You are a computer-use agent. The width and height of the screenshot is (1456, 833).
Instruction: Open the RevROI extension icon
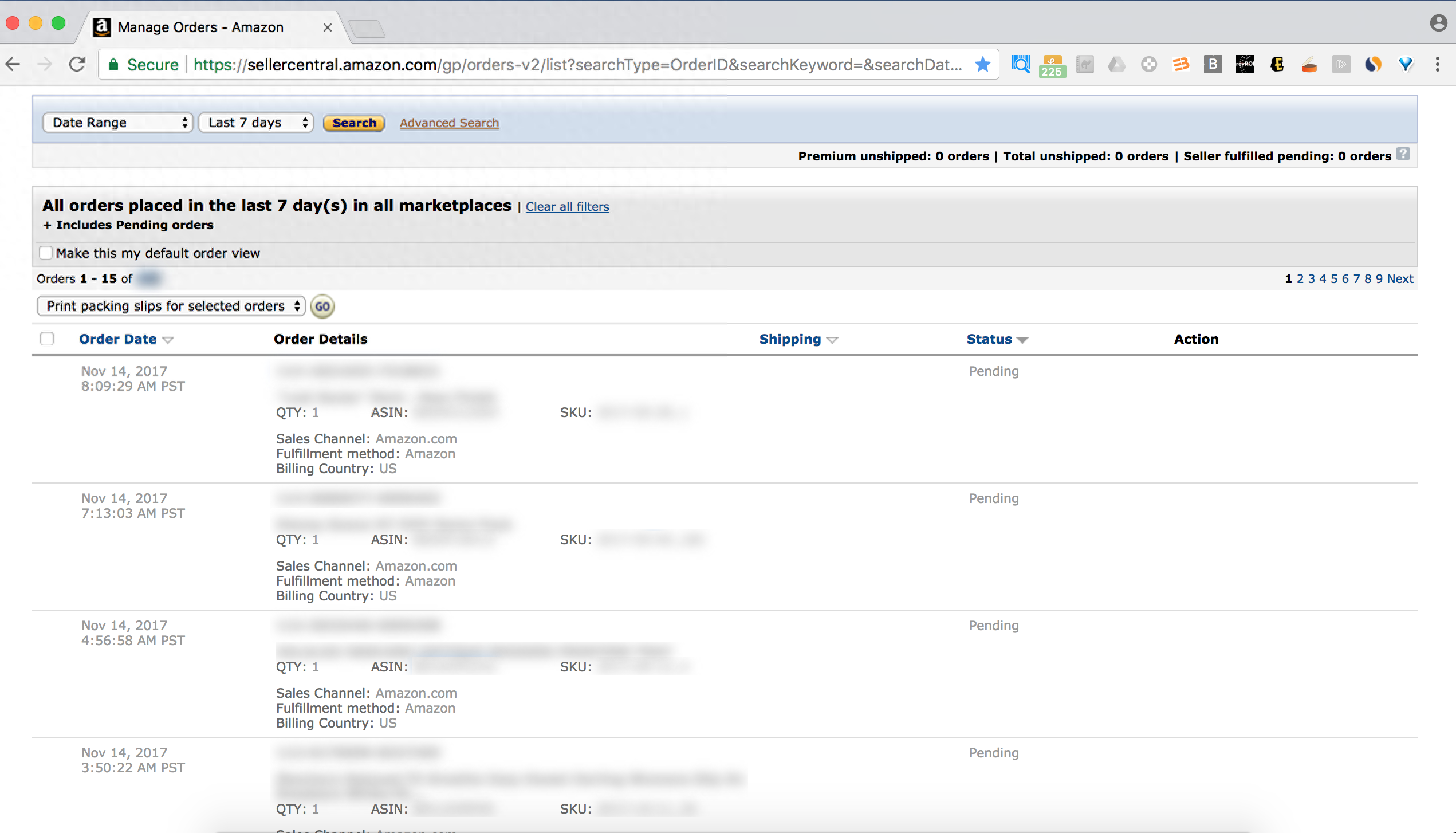(x=1245, y=65)
